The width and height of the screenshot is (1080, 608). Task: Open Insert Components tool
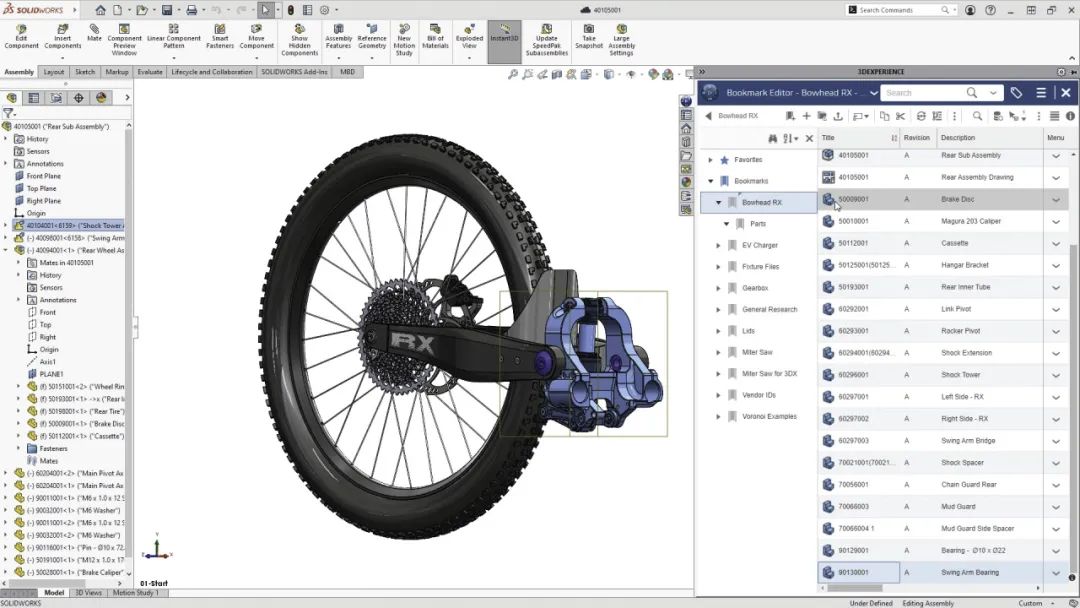pos(63,37)
